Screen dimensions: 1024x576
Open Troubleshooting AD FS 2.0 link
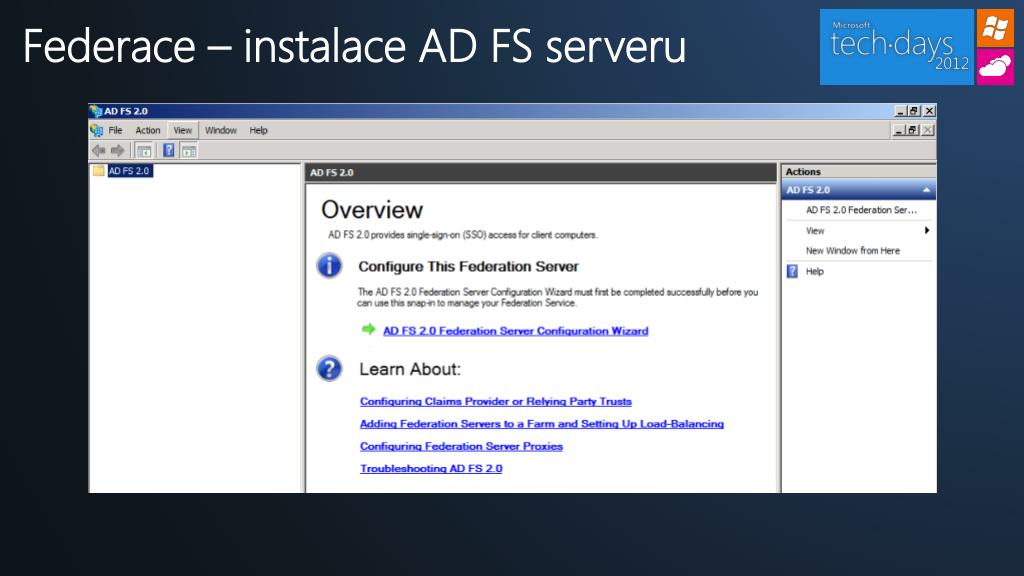tap(431, 468)
